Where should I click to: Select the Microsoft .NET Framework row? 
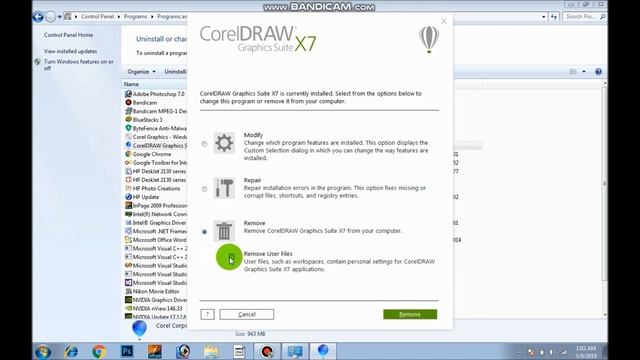point(156,231)
